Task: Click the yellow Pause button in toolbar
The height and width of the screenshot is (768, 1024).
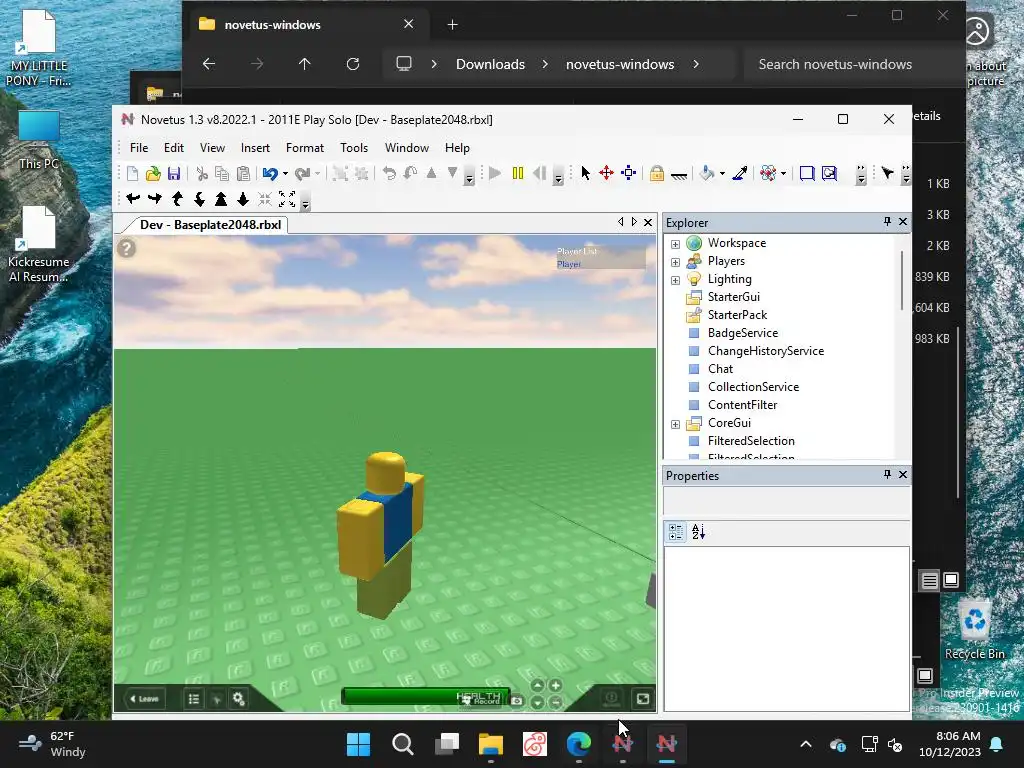Action: point(518,173)
